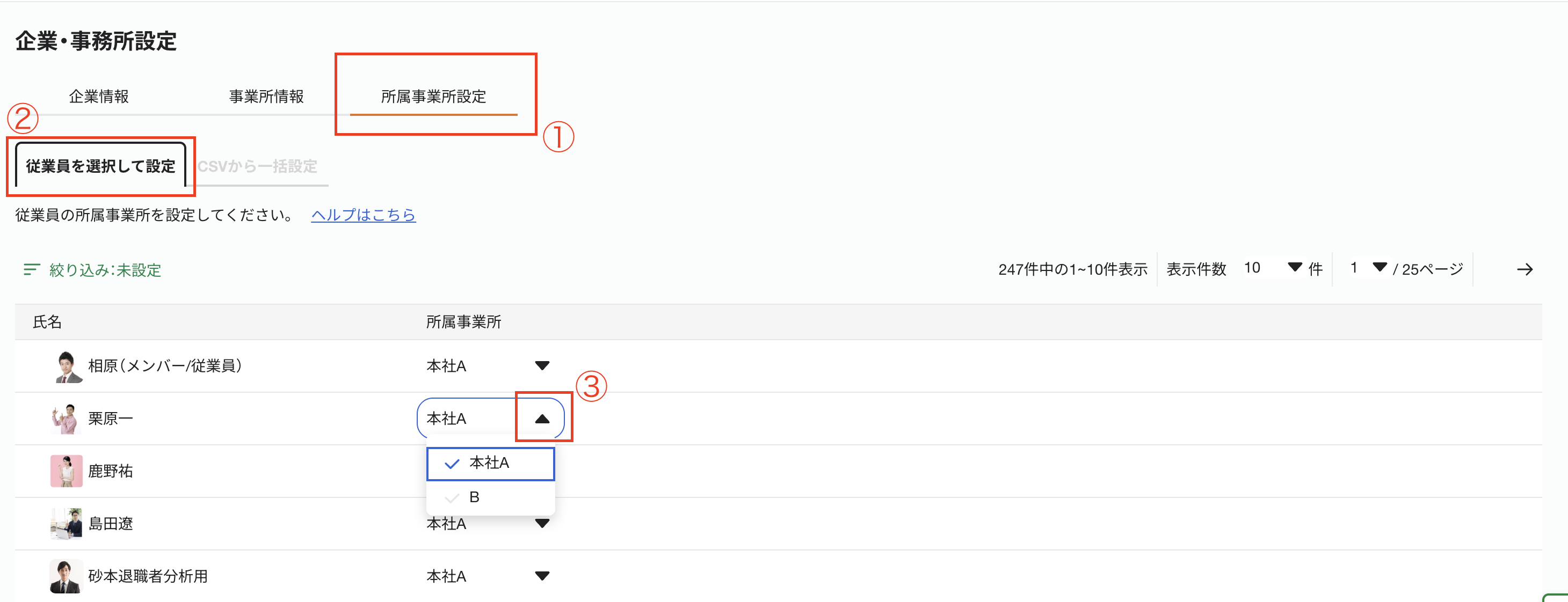Click avatar of 相原(メンバー/従業員)
Viewport: 1568px width, 602px height.
[67, 366]
